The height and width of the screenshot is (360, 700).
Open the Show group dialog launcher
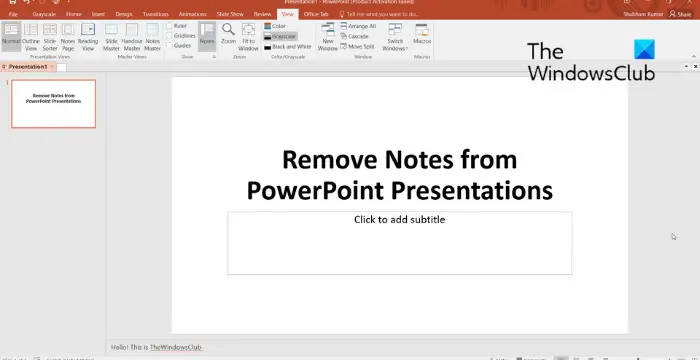coord(214,57)
